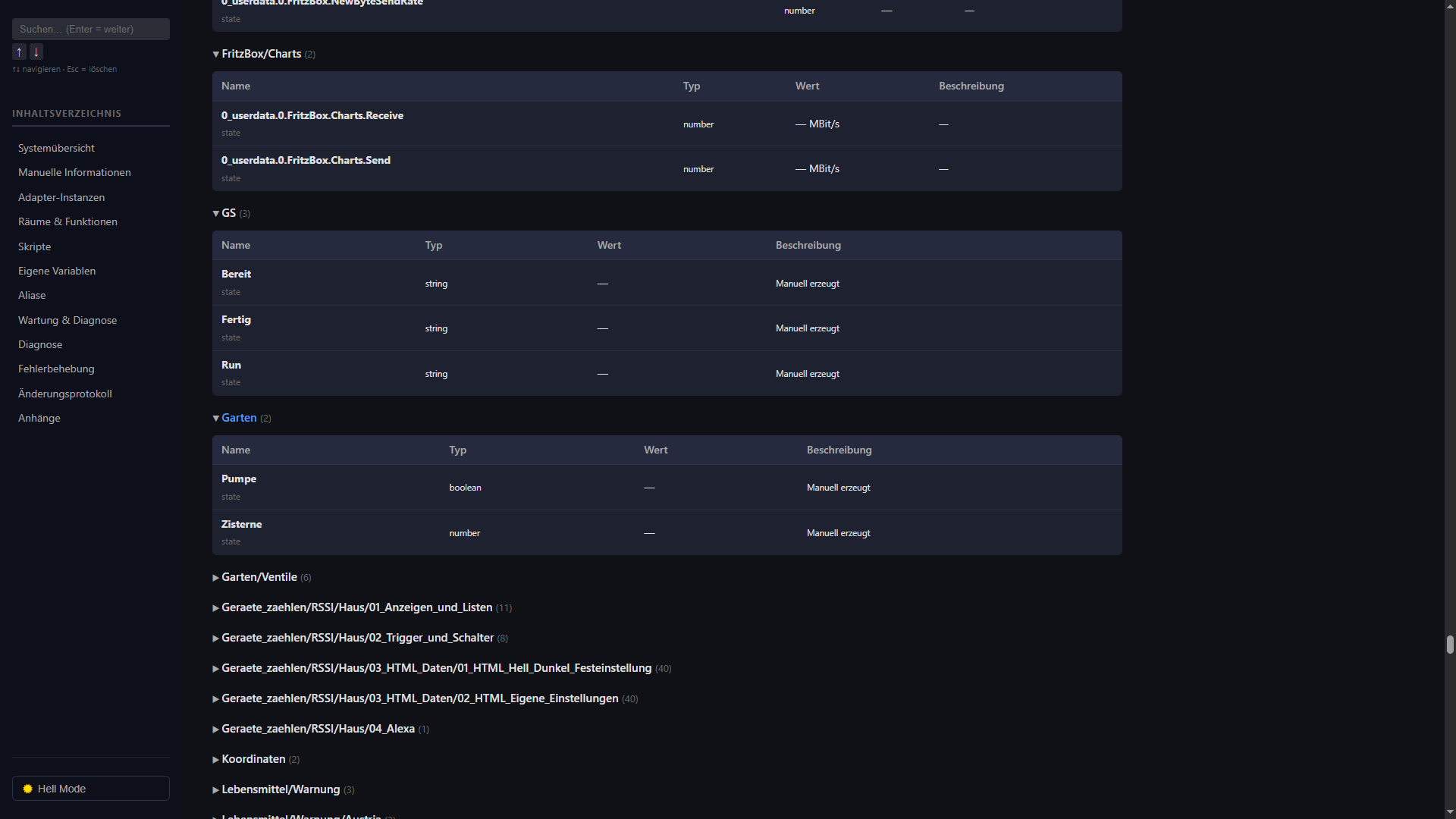Viewport: 1456px width, 819px height.
Task: Click the expand arrow next to Lebensmittel/Warnung
Action: click(215, 789)
